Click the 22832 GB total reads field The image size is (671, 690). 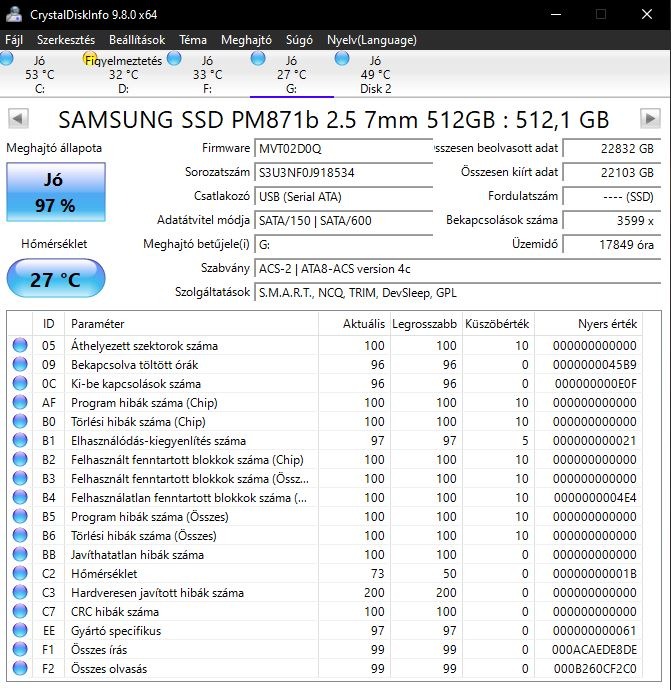click(x=612, y=148)
